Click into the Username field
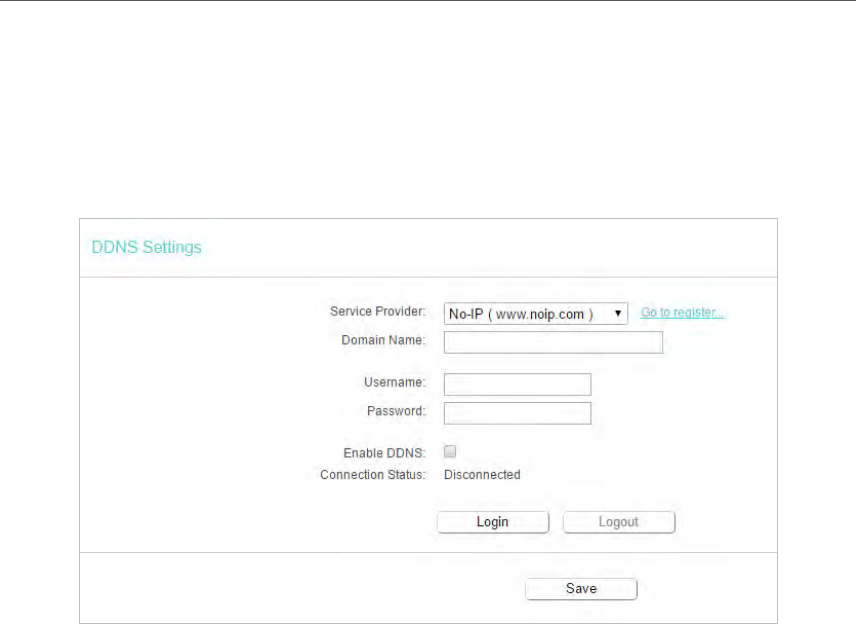This screenshot has width=856, height=624. (517, 384)
